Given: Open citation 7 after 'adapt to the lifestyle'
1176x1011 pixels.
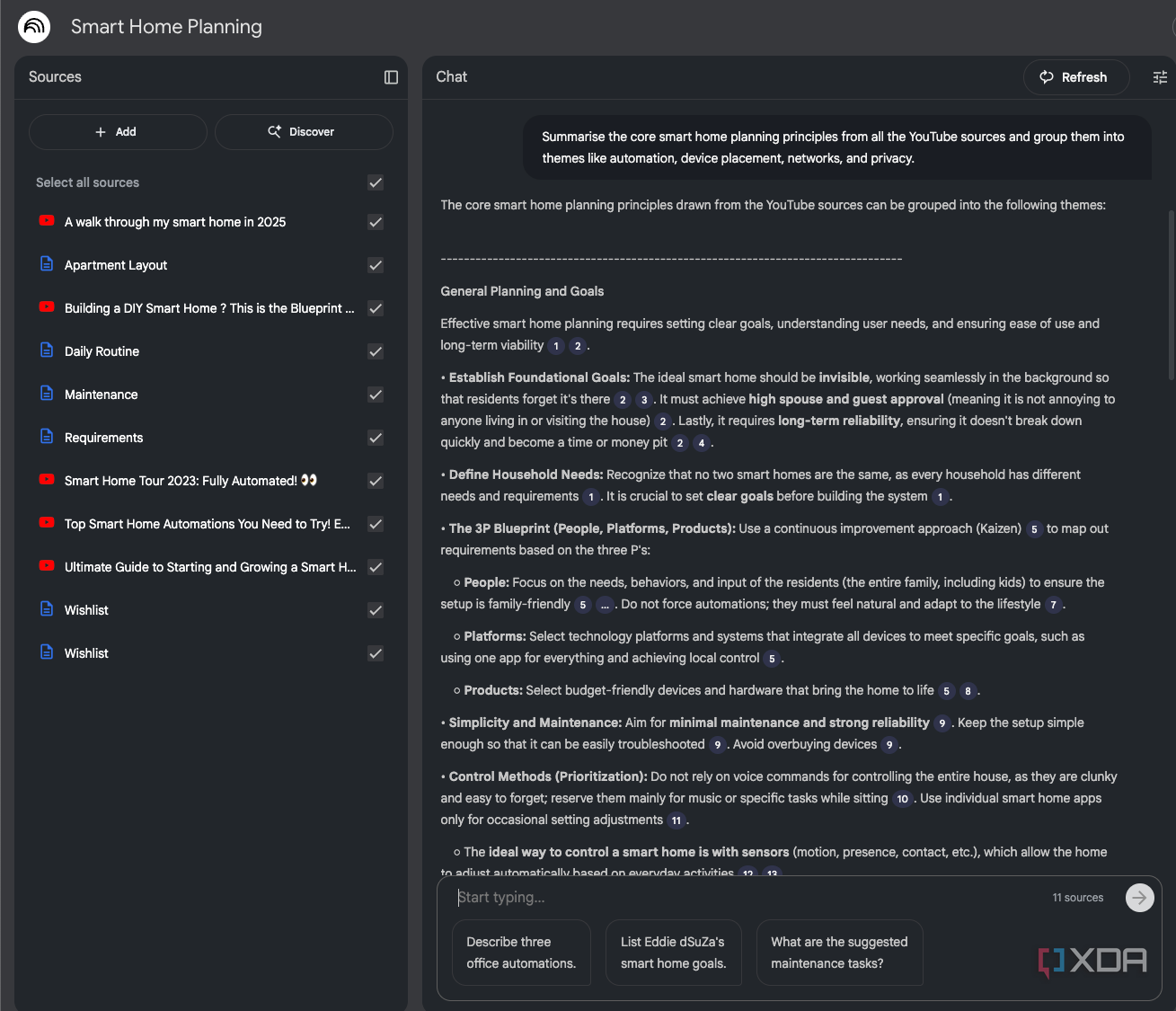Looking at the screenshot, I should pos(1054,605).
